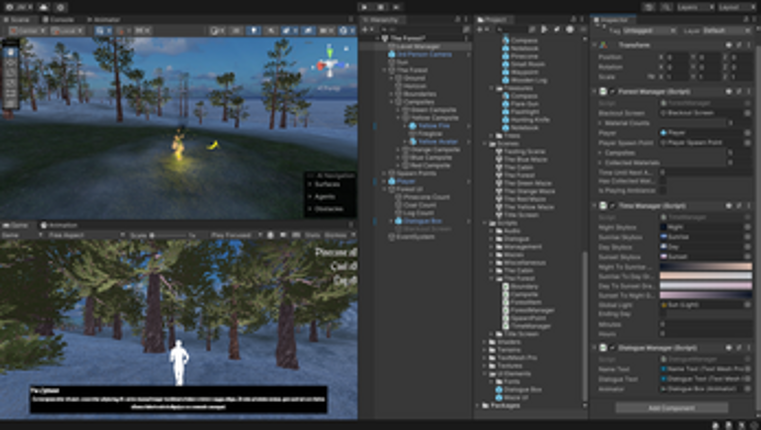
Task: Pick object for Blackout Screen field
Action: [747, 113]
